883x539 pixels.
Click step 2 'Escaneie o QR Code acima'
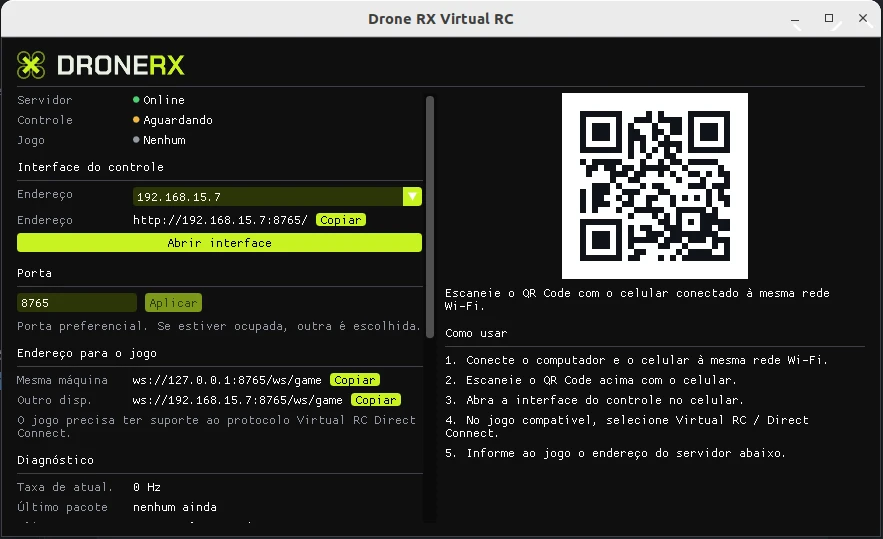click(x=591, y=380)
